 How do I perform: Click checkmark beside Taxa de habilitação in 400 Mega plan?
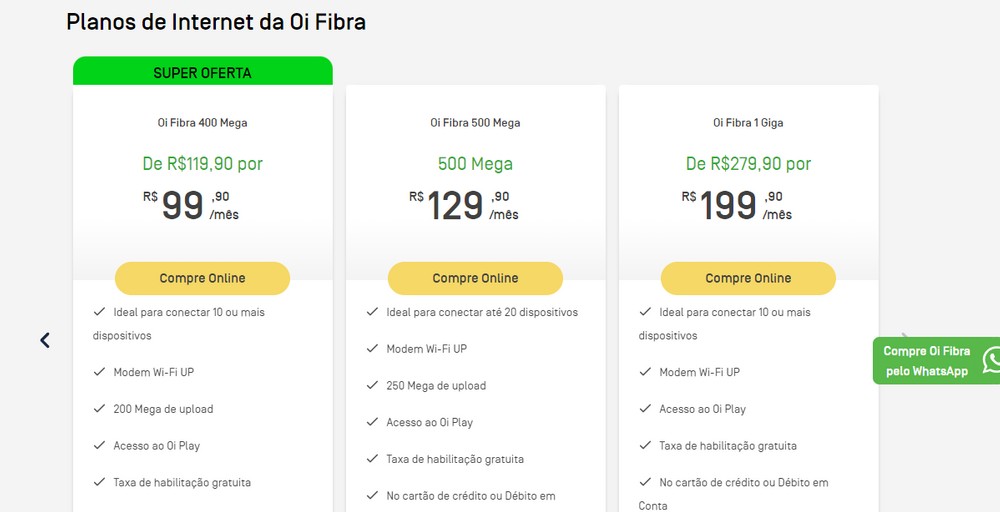tap(99, 482)
